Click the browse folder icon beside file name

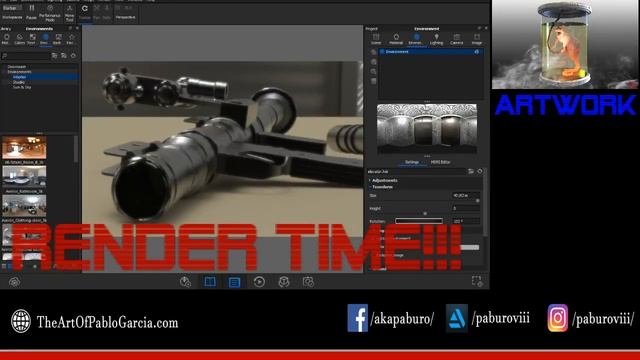(471, 171)
